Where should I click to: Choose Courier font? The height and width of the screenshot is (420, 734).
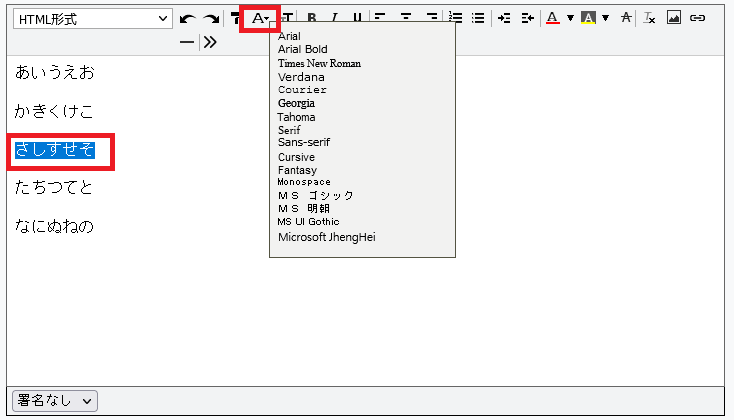(x=302, y=89)
